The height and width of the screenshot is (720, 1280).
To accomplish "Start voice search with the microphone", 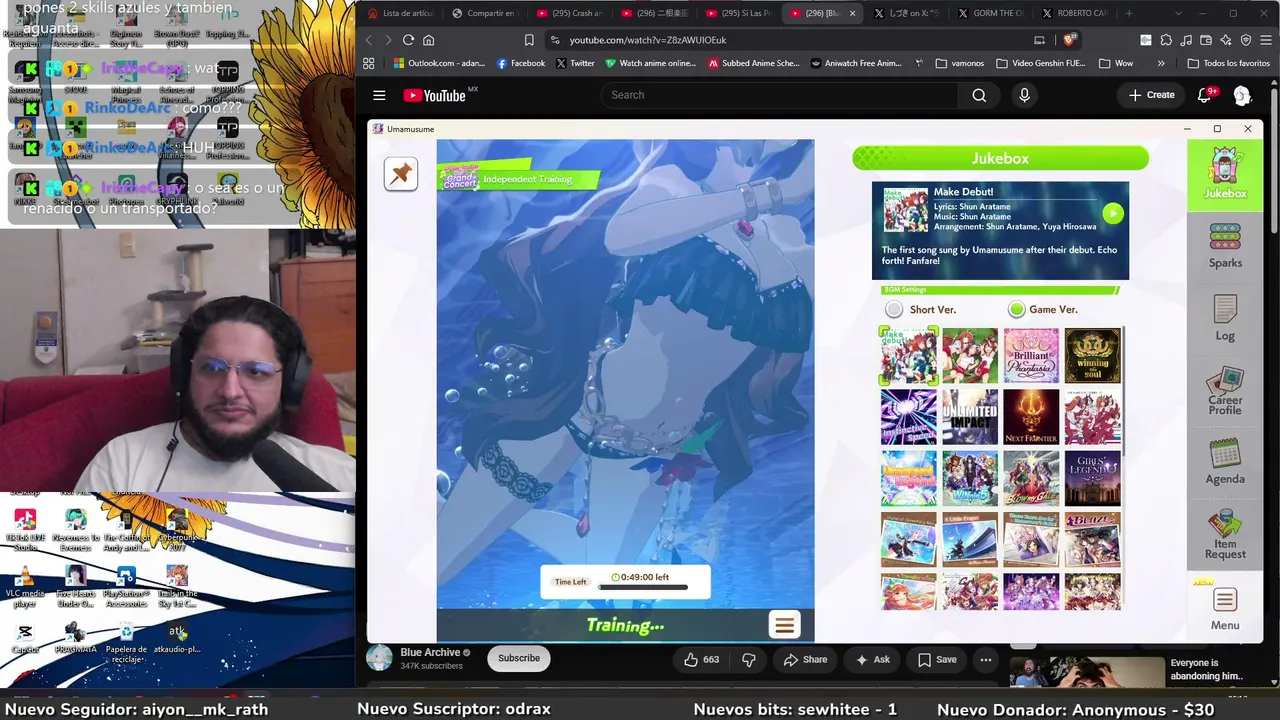I will (x=1024, y=95).
